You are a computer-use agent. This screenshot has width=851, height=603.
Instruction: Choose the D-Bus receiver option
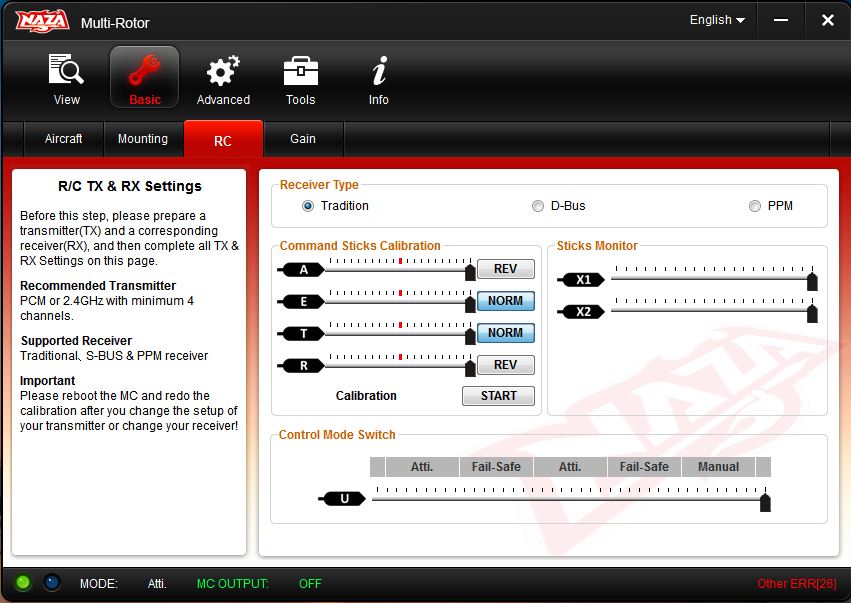[x=538, y=206]
